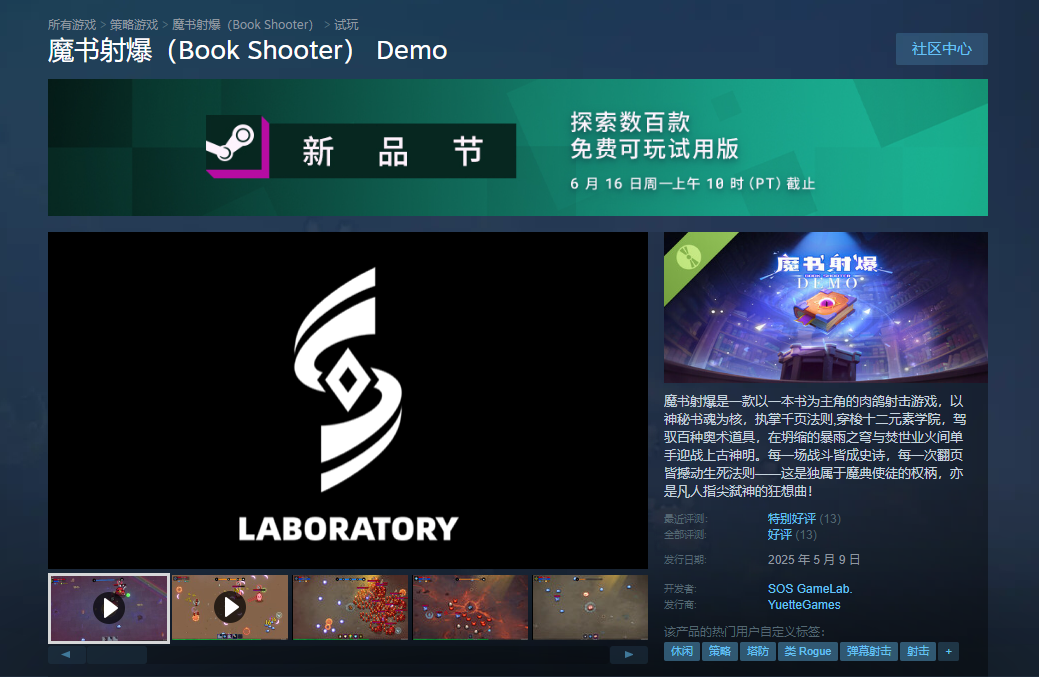The image size is (1039, 677).
Task: Click the 魔书射爆 Demo header capsule image
Action: pyautogui.click(x=826, y=307)
